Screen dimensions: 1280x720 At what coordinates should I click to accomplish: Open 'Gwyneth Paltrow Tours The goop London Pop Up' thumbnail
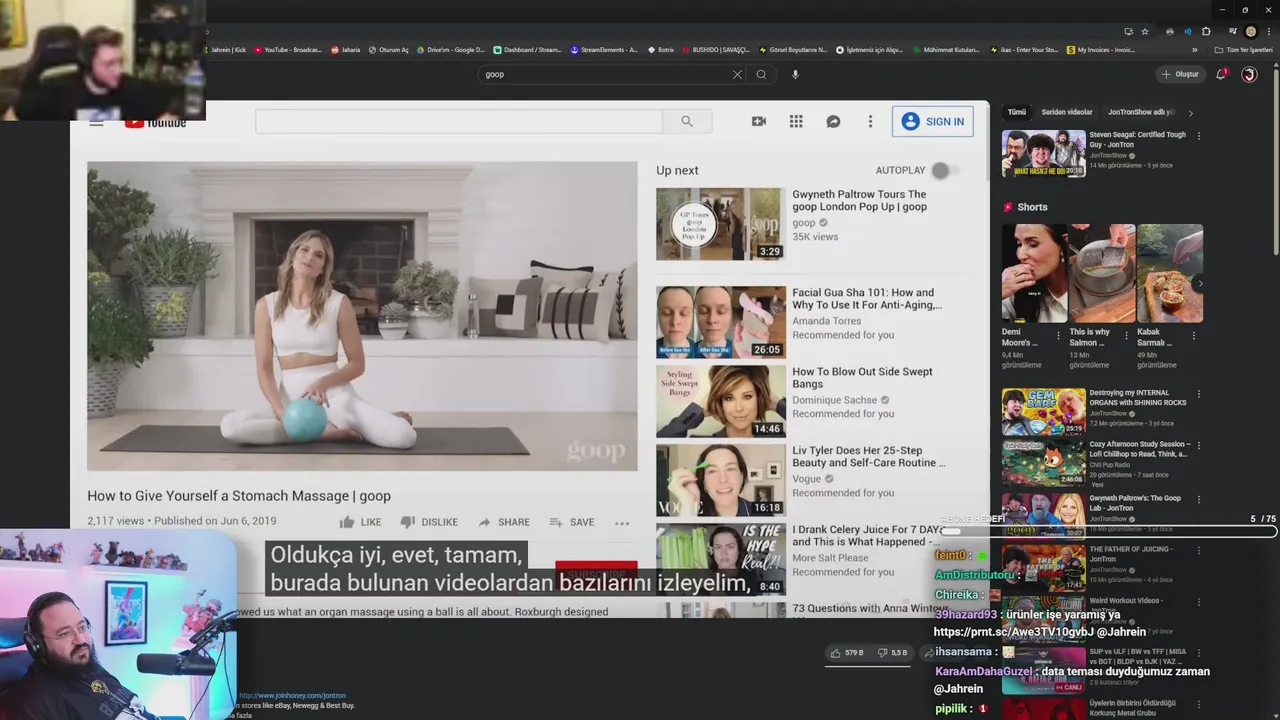pyautogui.click(x=720, y=224)
